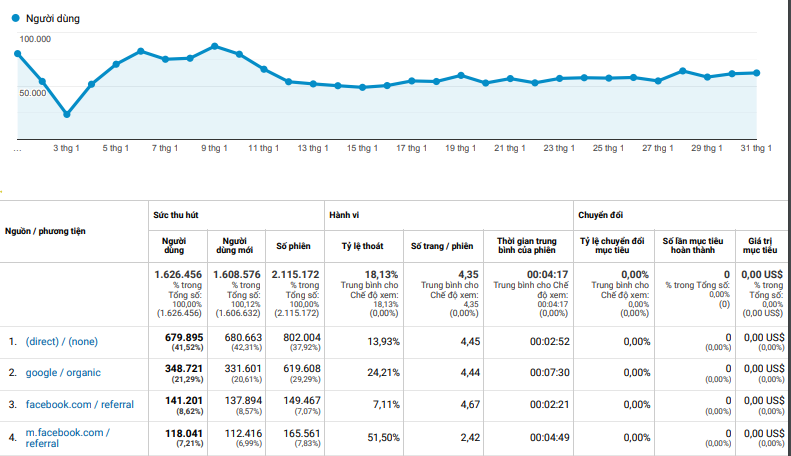Image resolution: width=791 pixels, height=456 pixels.
Task: Sort by Số phiên column header
Action: point(293,246)
